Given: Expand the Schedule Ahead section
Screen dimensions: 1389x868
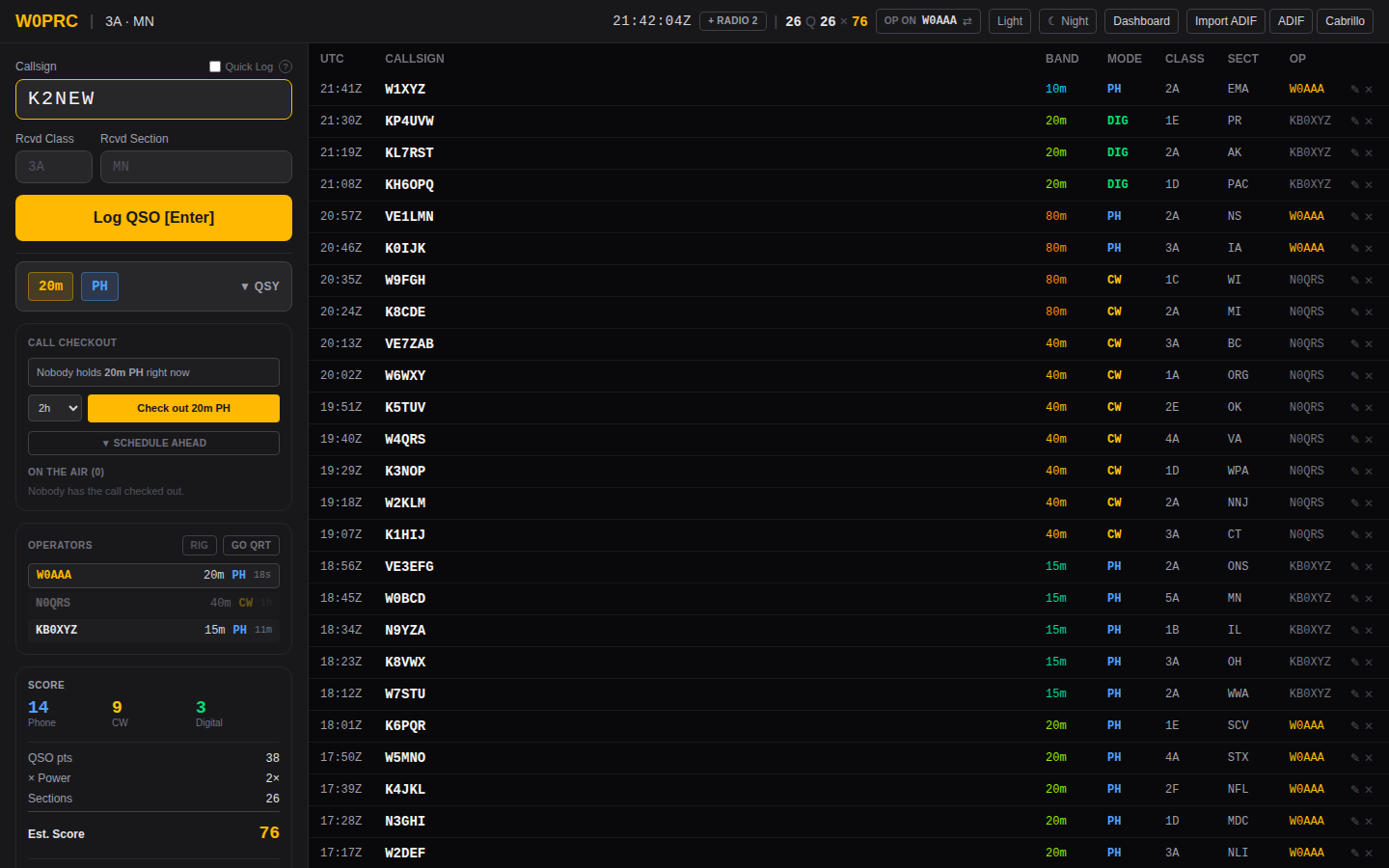Looking at the screenshot, I should click(x=154, y=443).
